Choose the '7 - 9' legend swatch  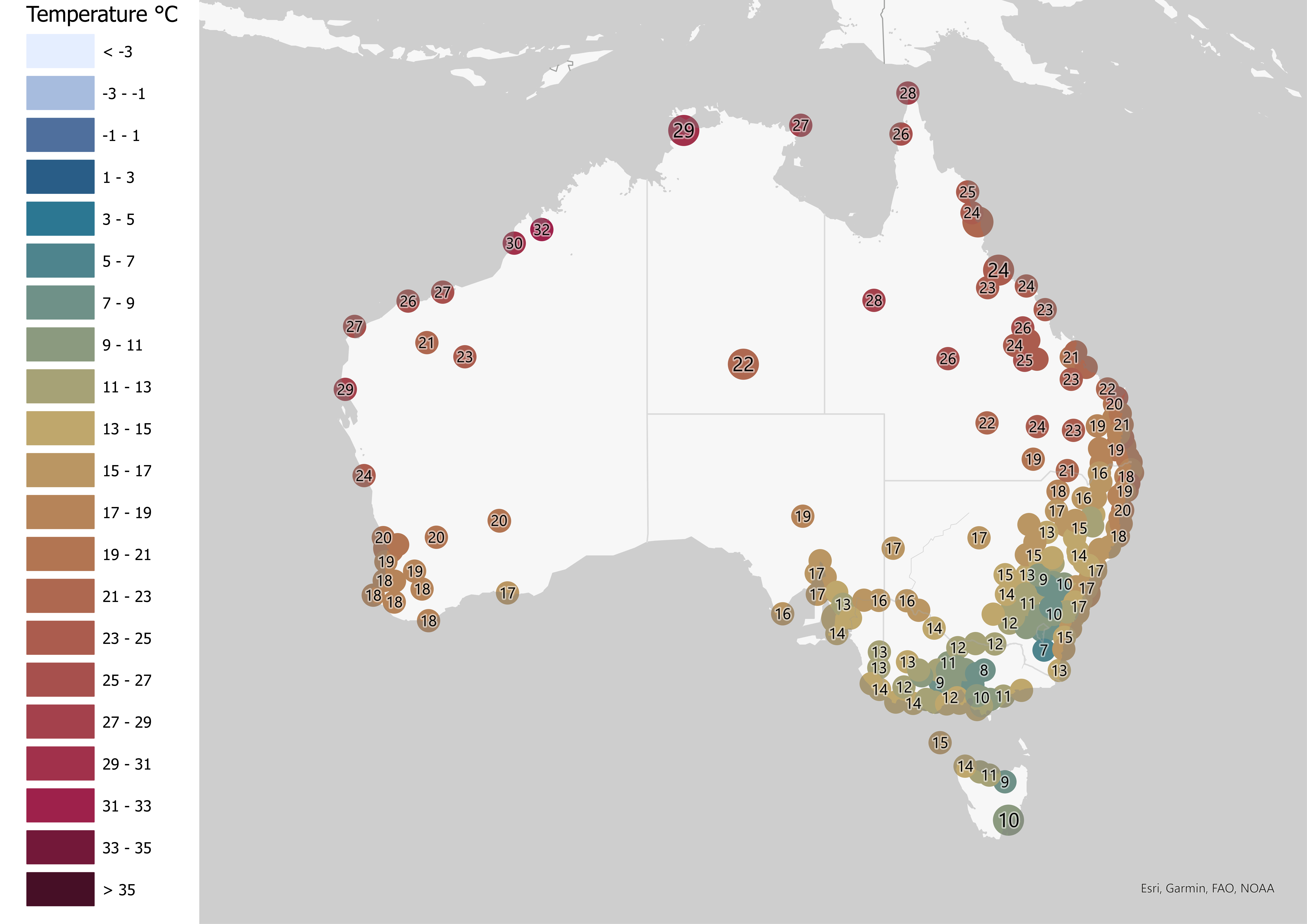pos(60,302)
